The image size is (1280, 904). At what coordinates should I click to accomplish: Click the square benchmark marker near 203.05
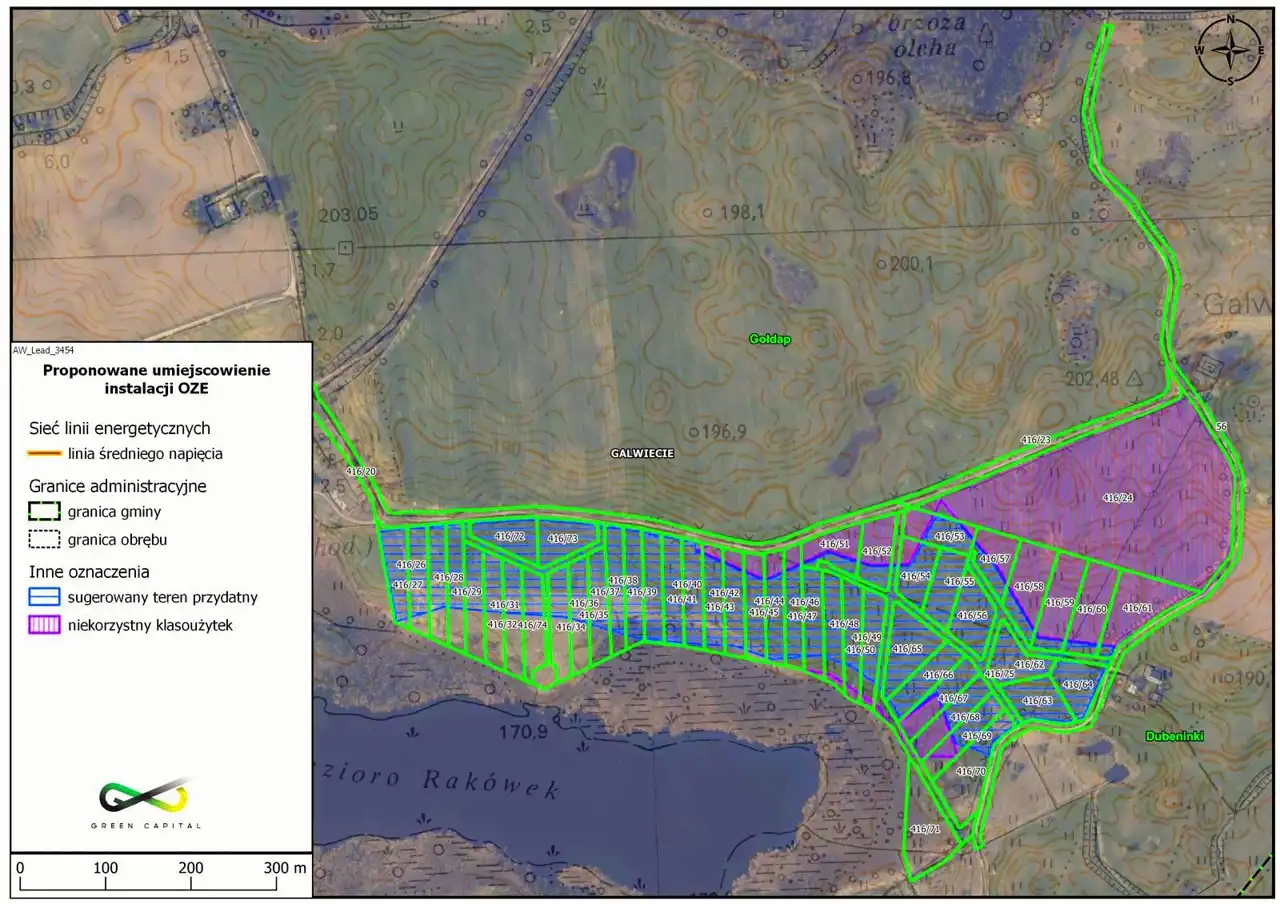pyautogui.click(x=345, y=247)
